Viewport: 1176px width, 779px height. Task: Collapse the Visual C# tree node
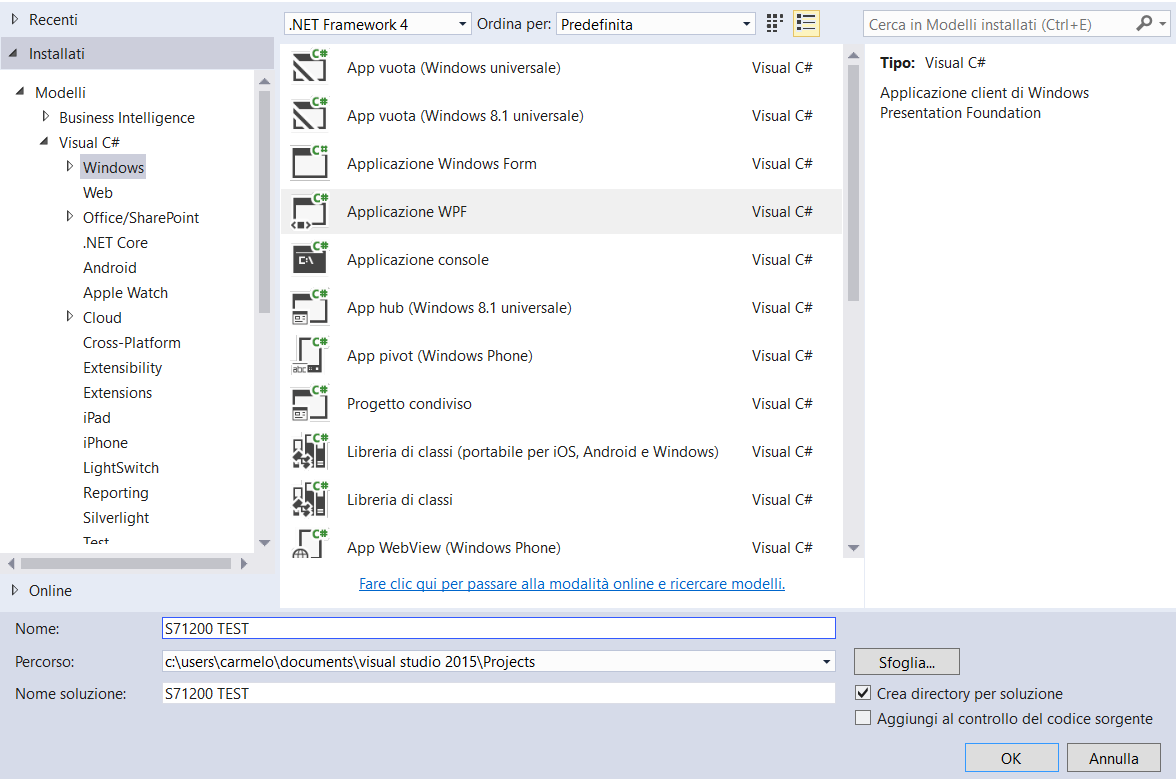coord(44,141)
